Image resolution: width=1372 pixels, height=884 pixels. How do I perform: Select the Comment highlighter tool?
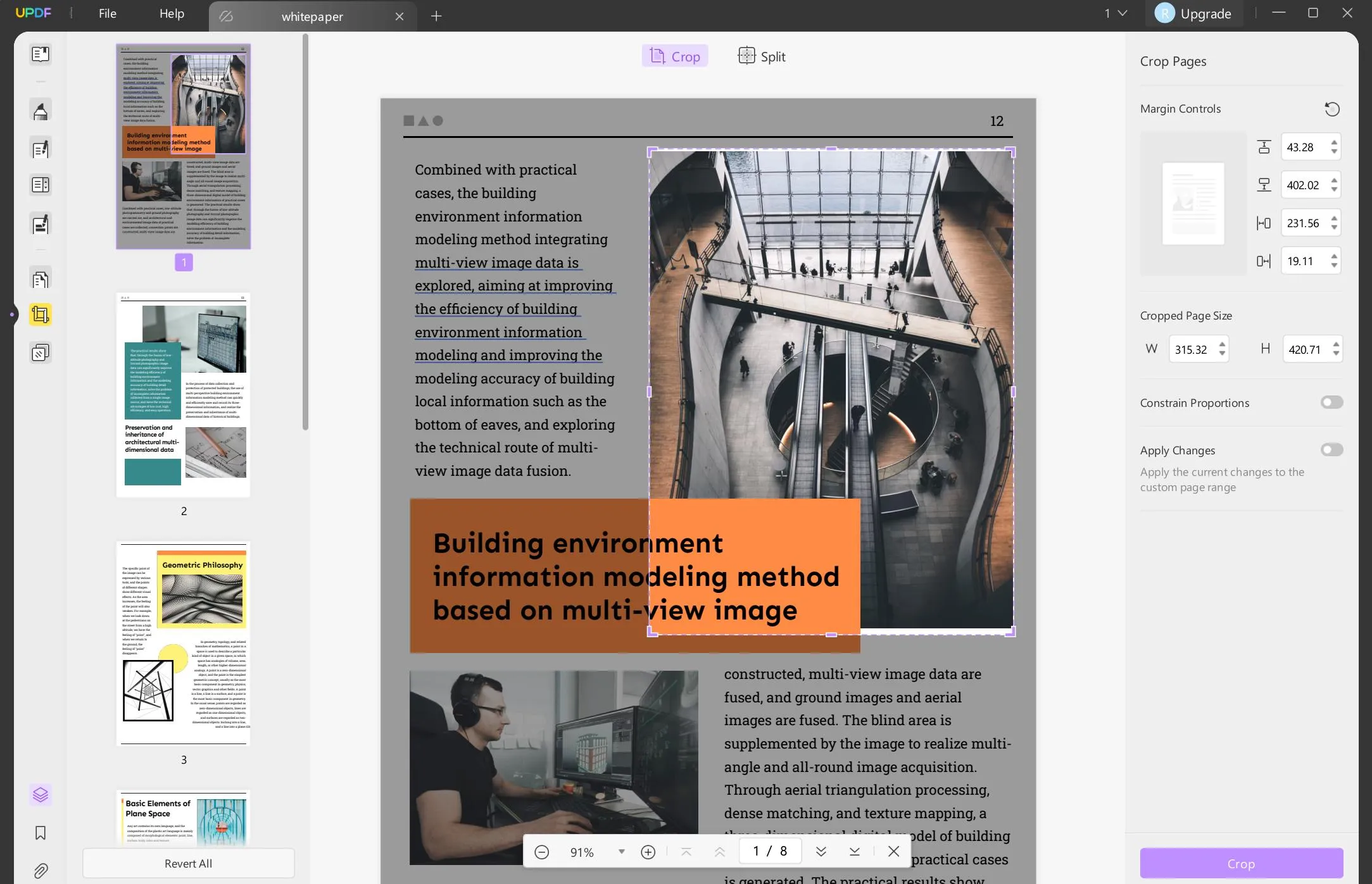[x=41, y=111]
